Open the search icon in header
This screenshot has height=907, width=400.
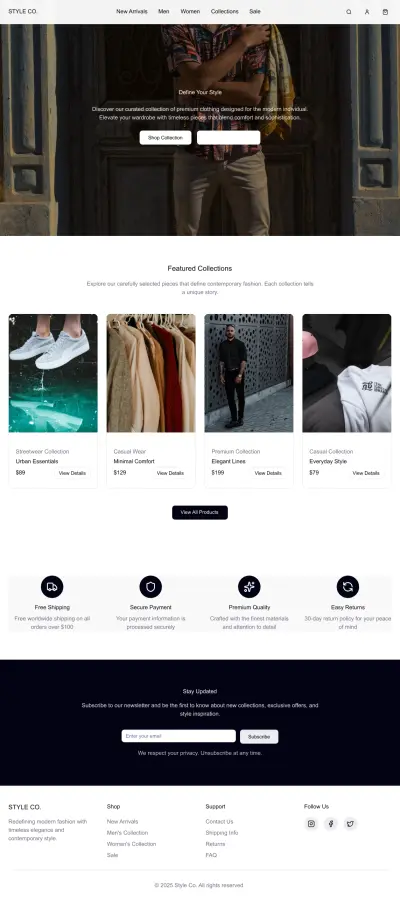click(349, 12)
